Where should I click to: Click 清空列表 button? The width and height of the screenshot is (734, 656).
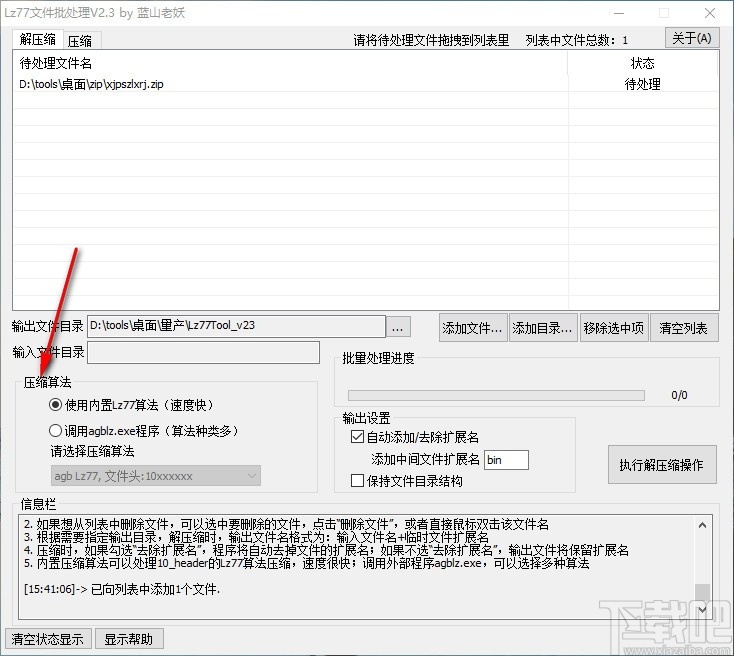click(683, 328)
